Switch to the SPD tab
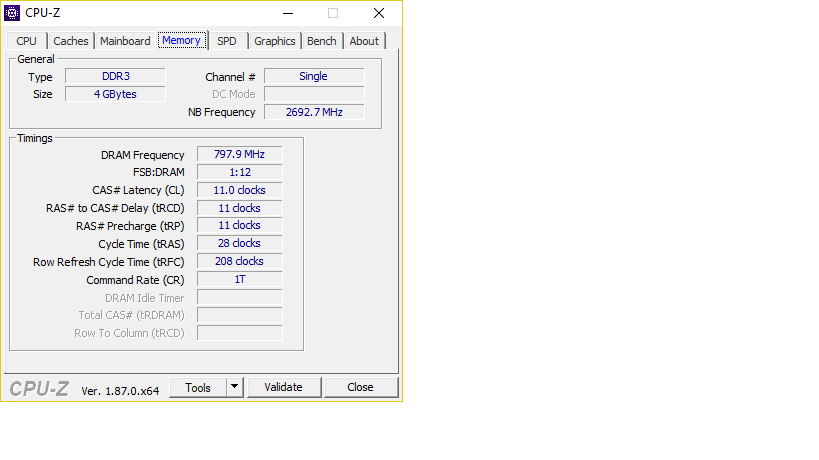 click(227, 41)
